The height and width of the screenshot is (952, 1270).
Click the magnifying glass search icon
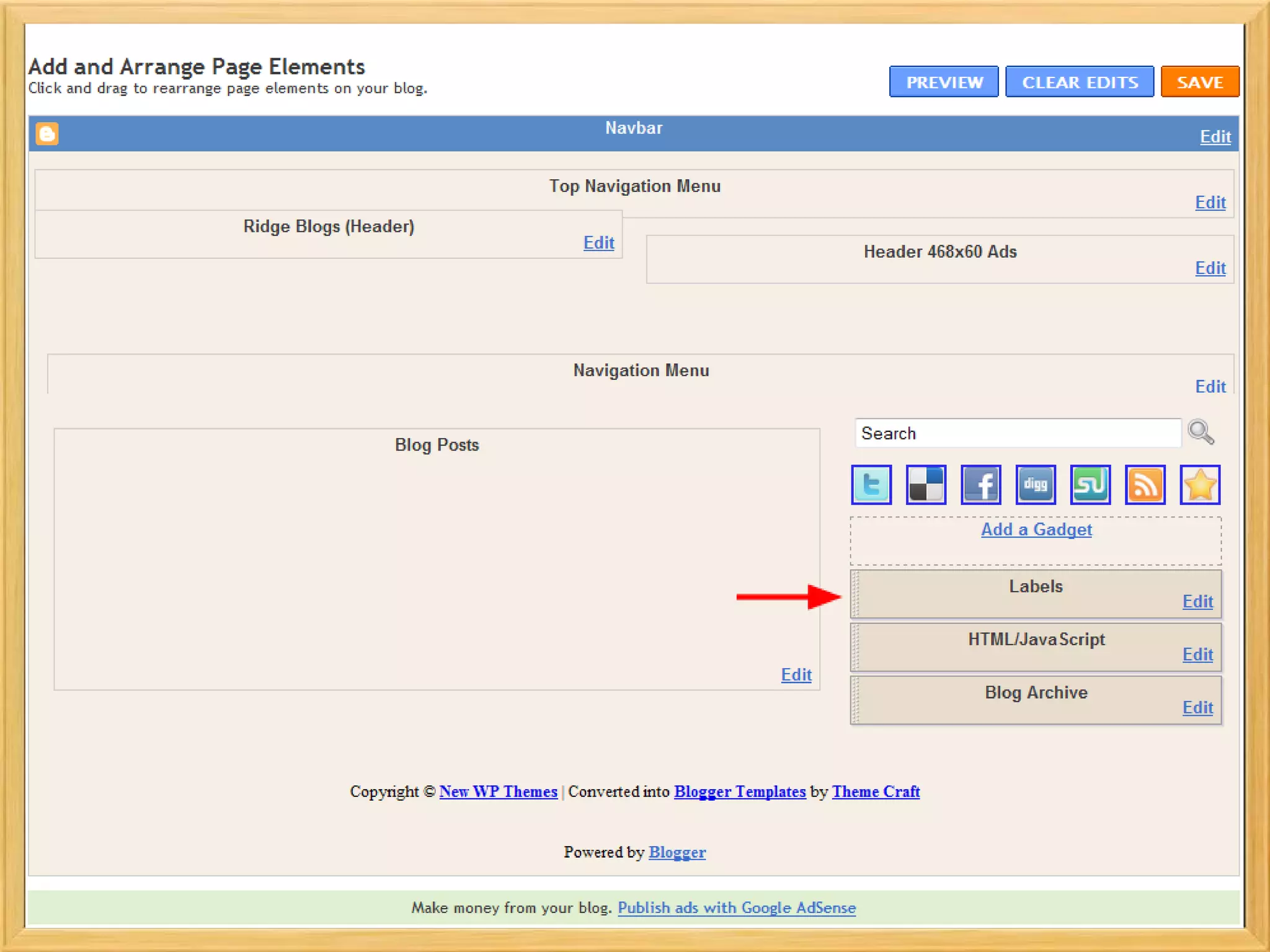pyautogui.click(x=1201, y=432)
